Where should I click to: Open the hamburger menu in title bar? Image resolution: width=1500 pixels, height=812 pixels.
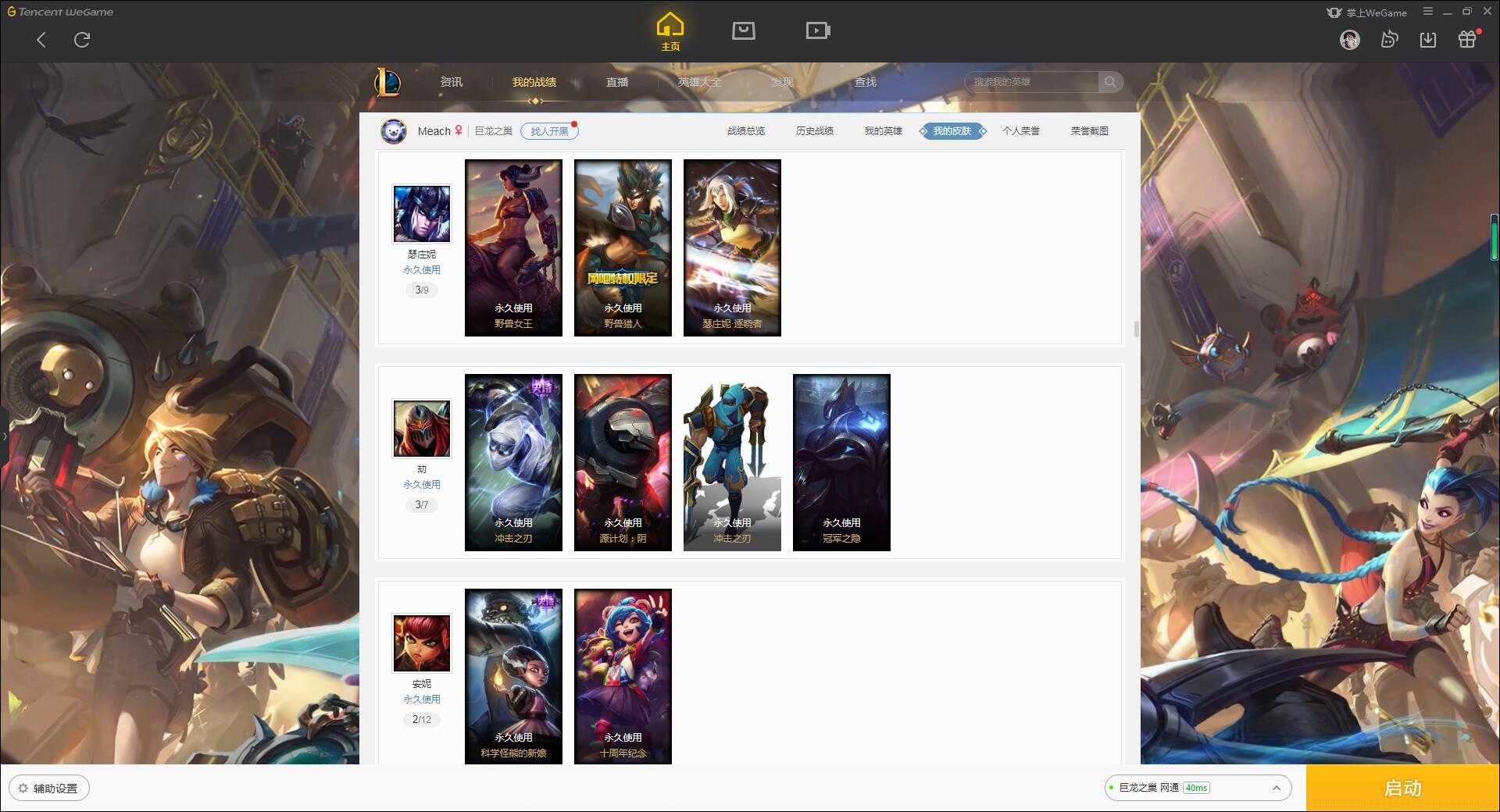1428,12
